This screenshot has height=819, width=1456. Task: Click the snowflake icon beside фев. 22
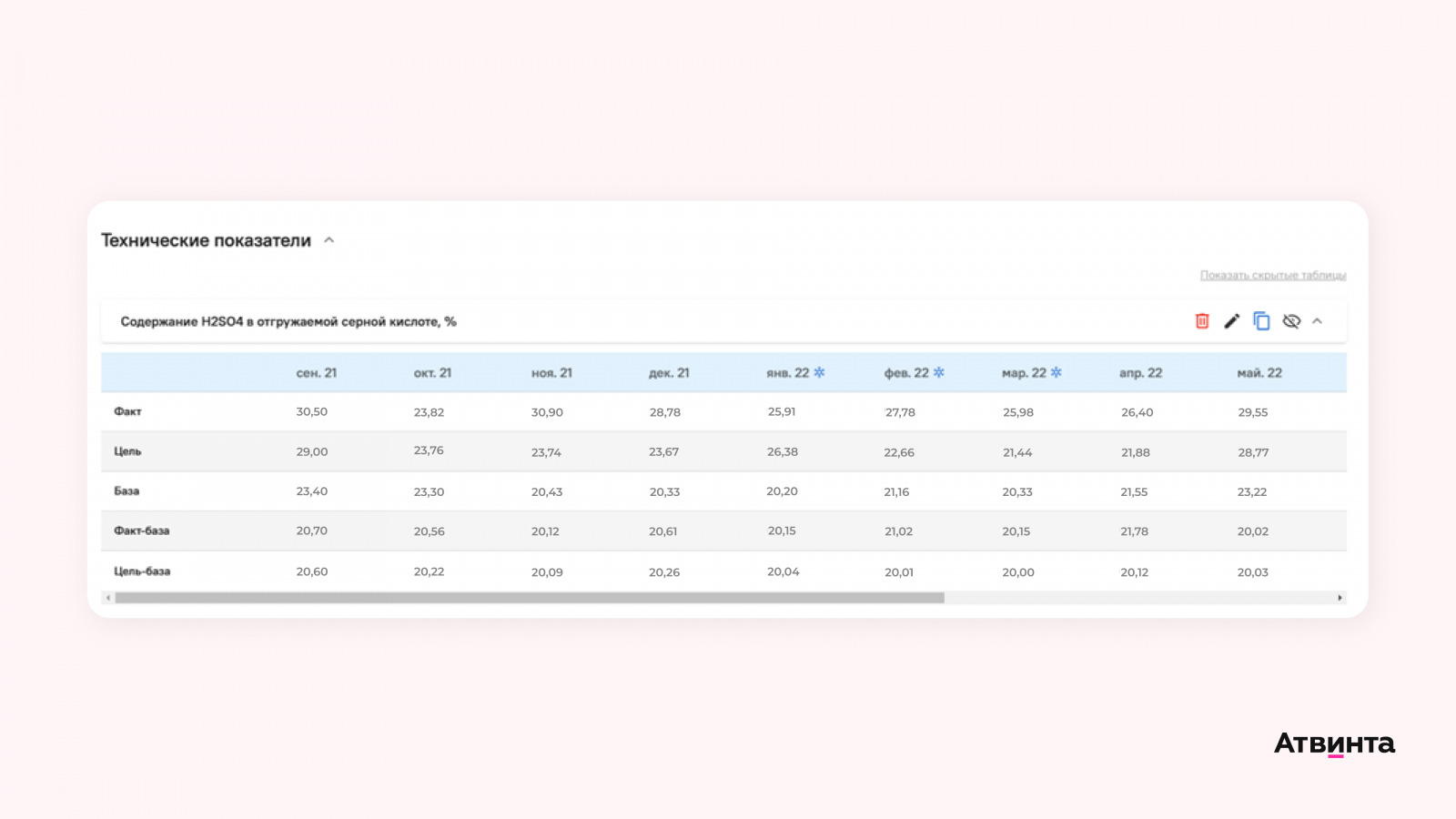(x=939, y=372)
